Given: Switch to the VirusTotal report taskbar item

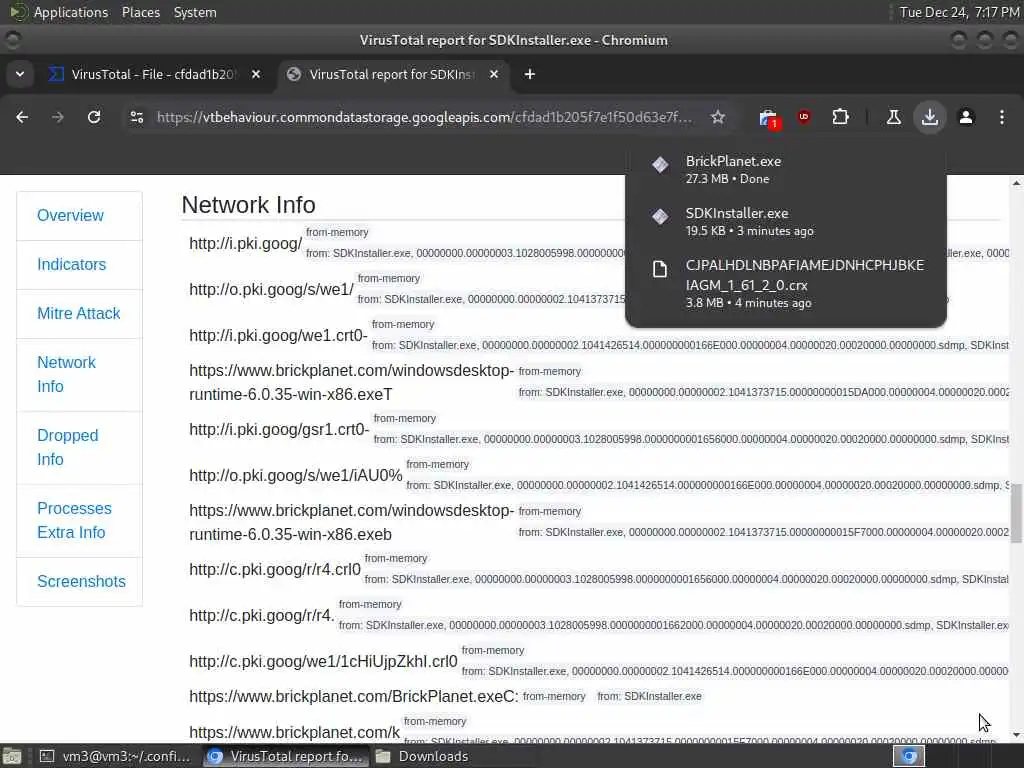Looking at the screenshot, I should pos(286,756).
